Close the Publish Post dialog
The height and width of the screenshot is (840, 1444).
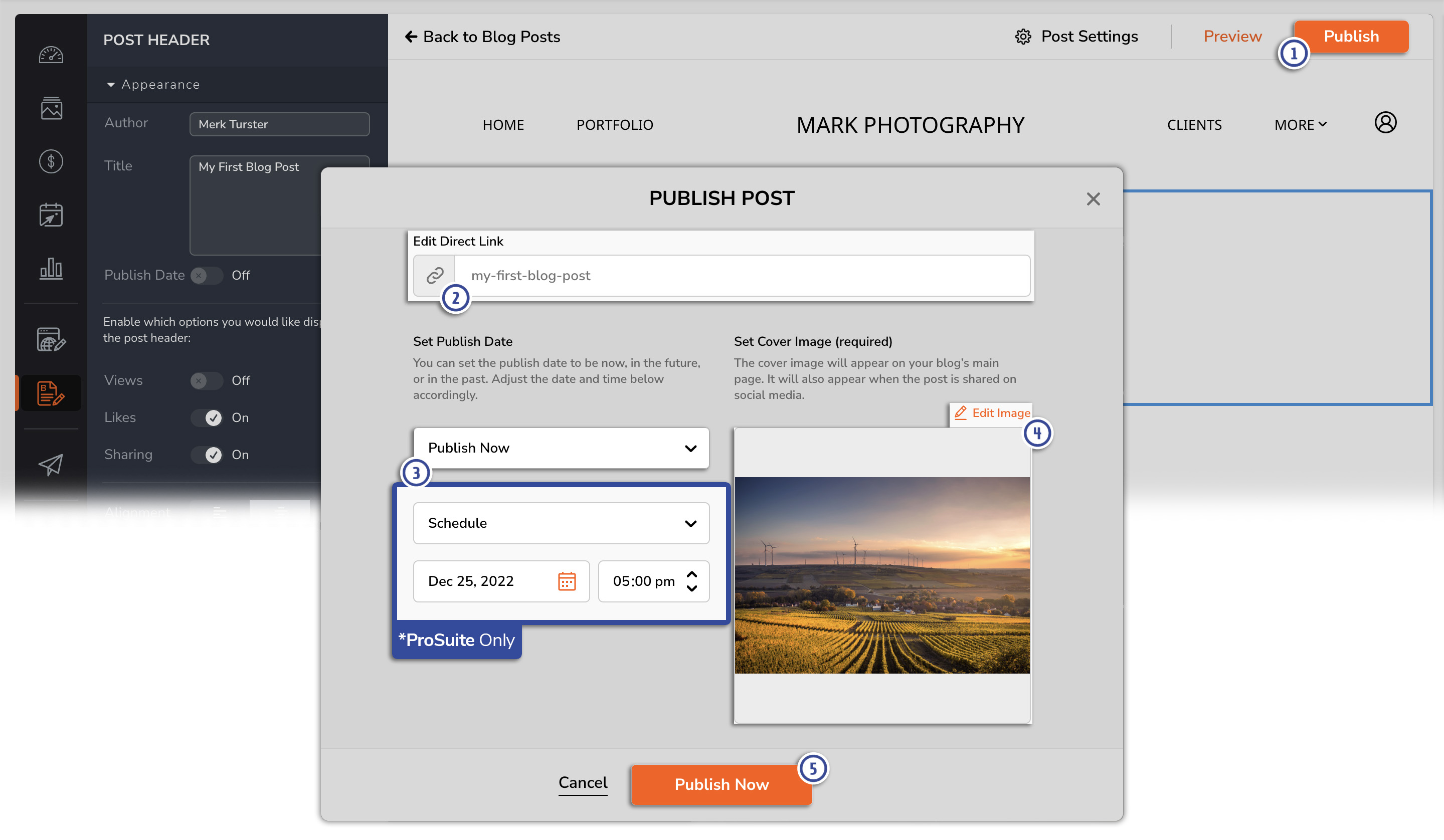click(1094, 199)
